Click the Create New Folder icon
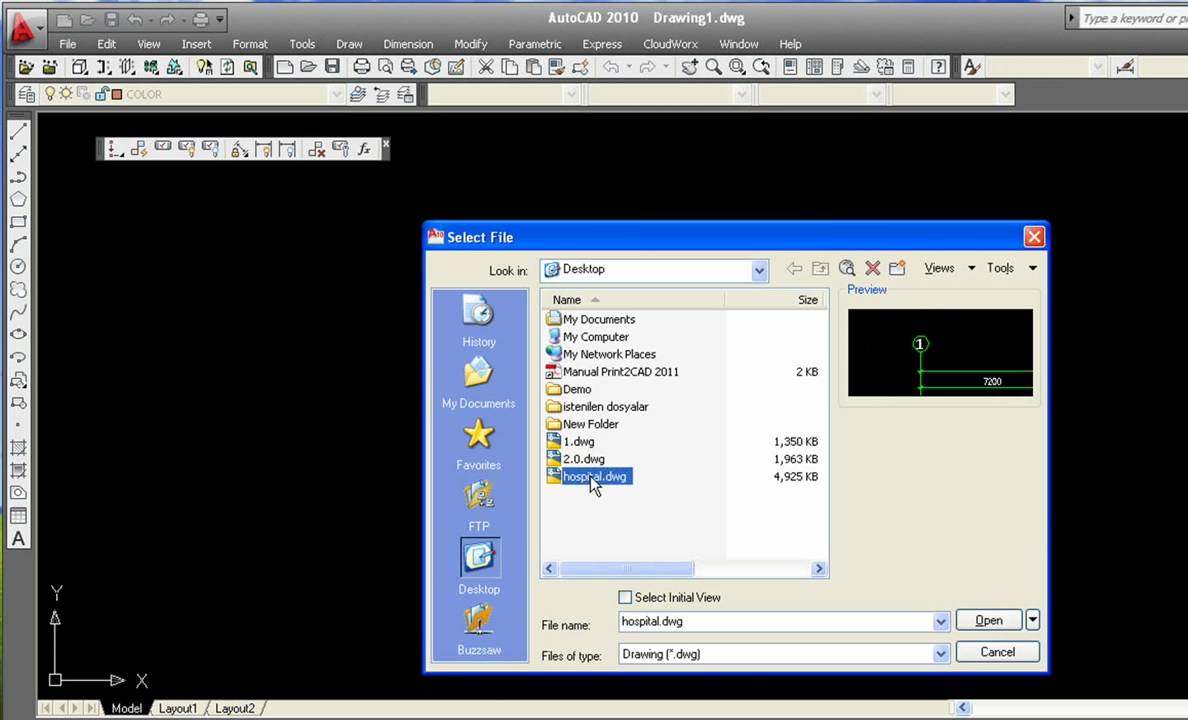 point(898,268)
